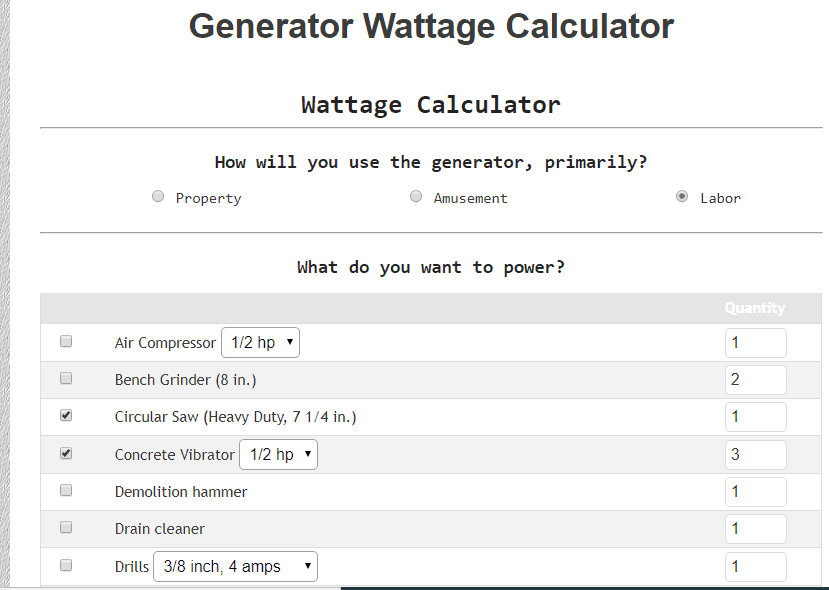Click the 'What do you want to power?' heading

click(431, 268)
